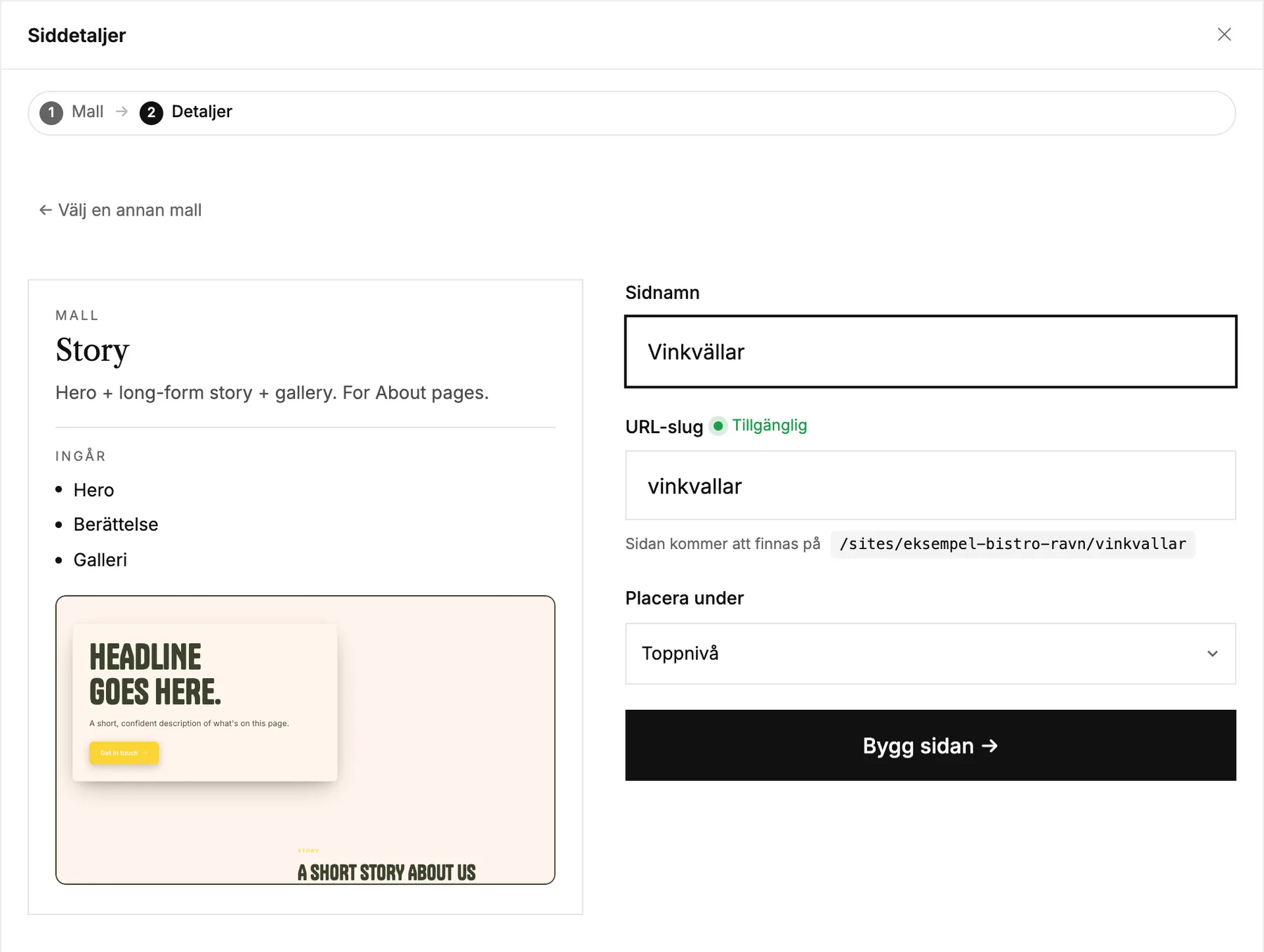Click the yellow Get in touch preview button

[124, 753]
